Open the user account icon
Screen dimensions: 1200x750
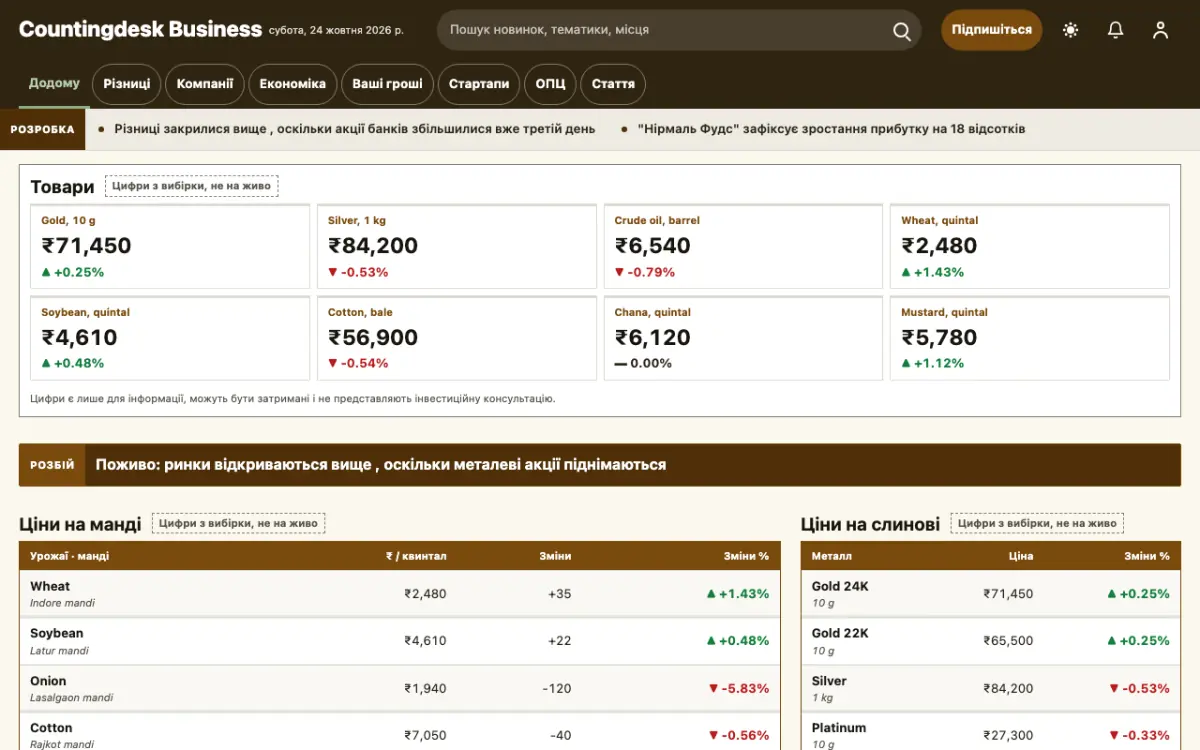click(x=1160, y=30)
